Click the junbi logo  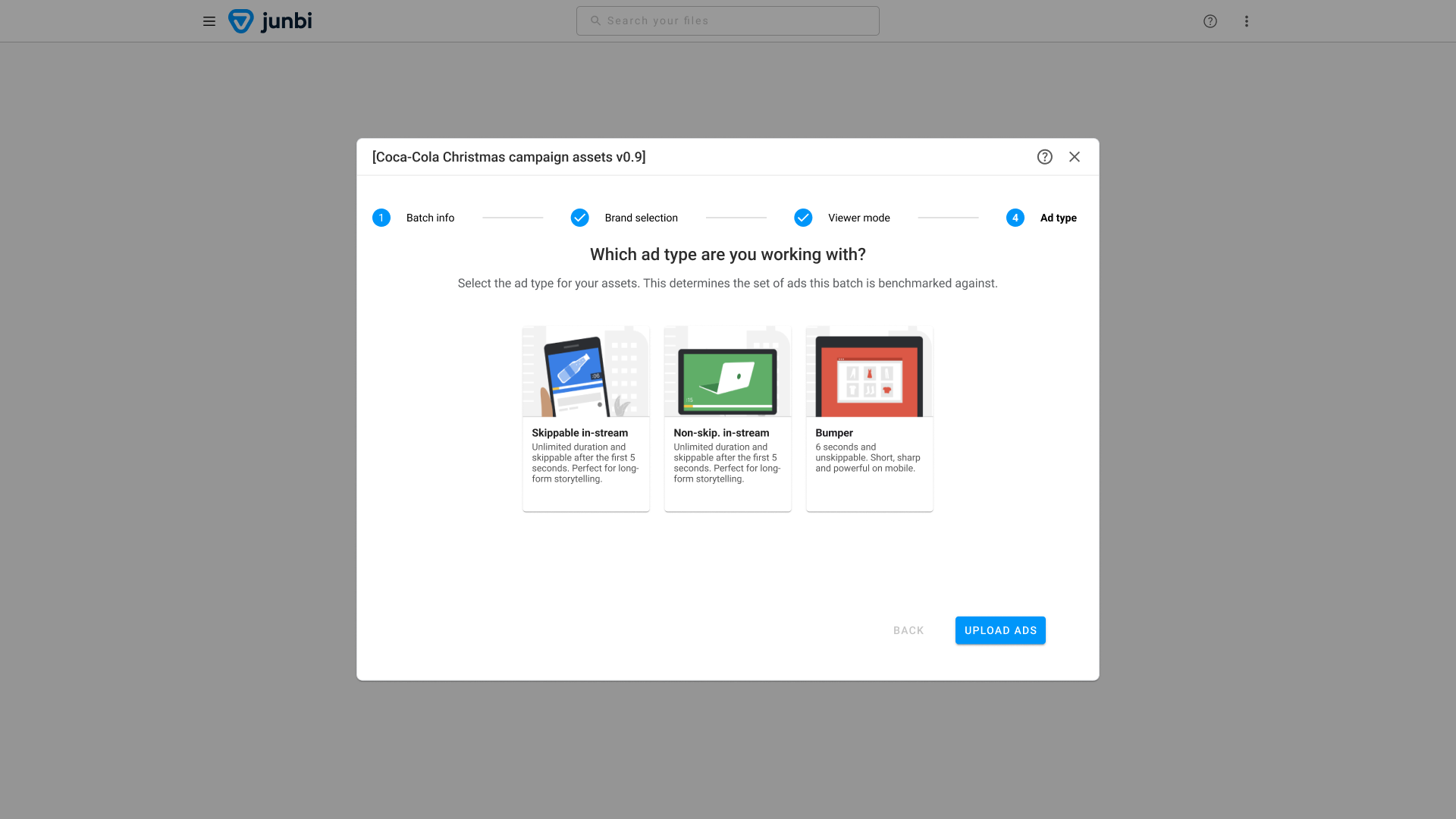click(x=271, y=21)
